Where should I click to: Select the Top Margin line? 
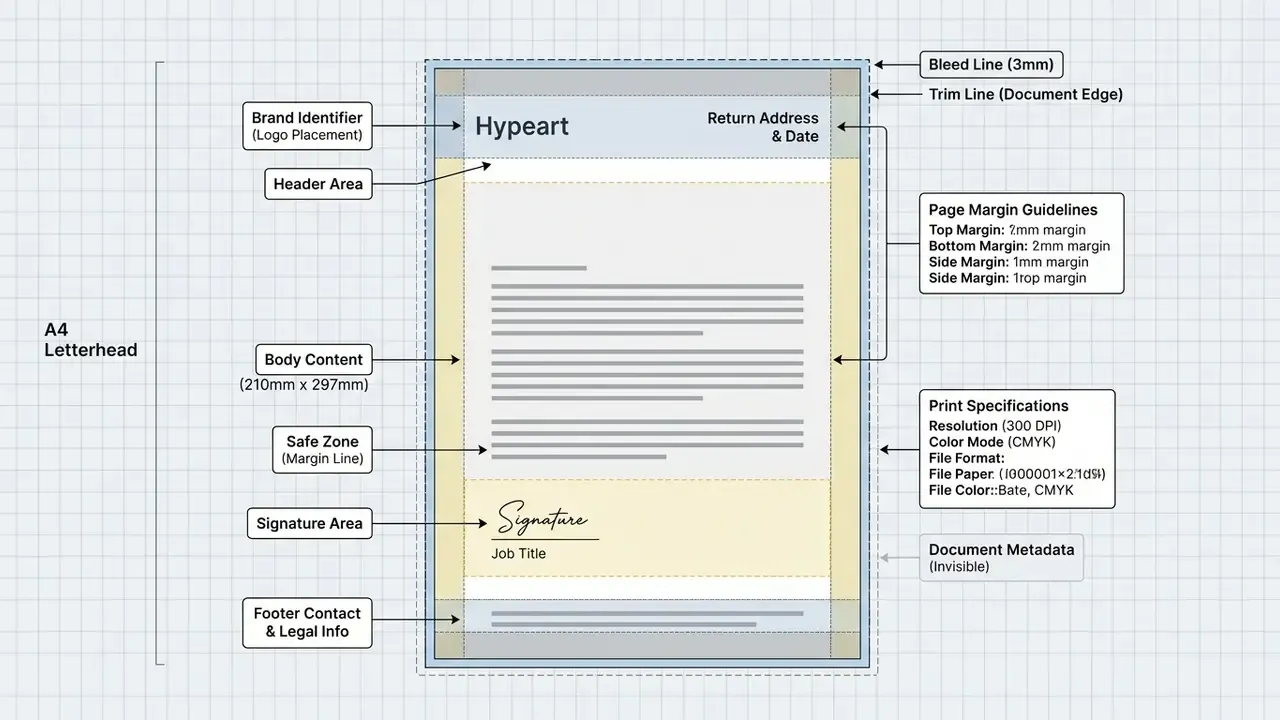(x=1007, y=230)
